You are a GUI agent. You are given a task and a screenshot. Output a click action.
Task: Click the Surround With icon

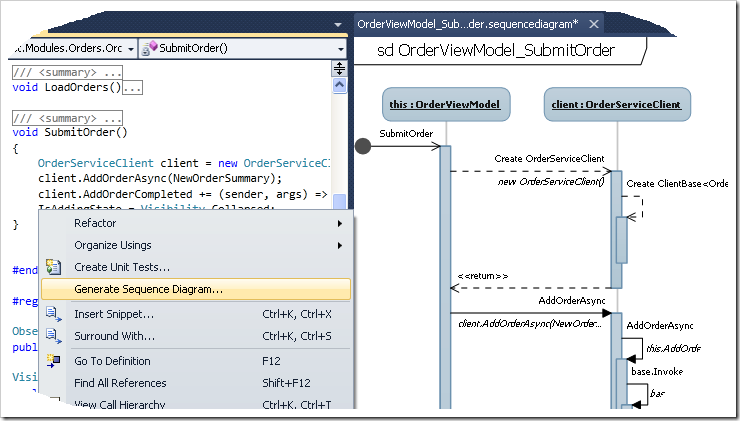pos(54,337)
